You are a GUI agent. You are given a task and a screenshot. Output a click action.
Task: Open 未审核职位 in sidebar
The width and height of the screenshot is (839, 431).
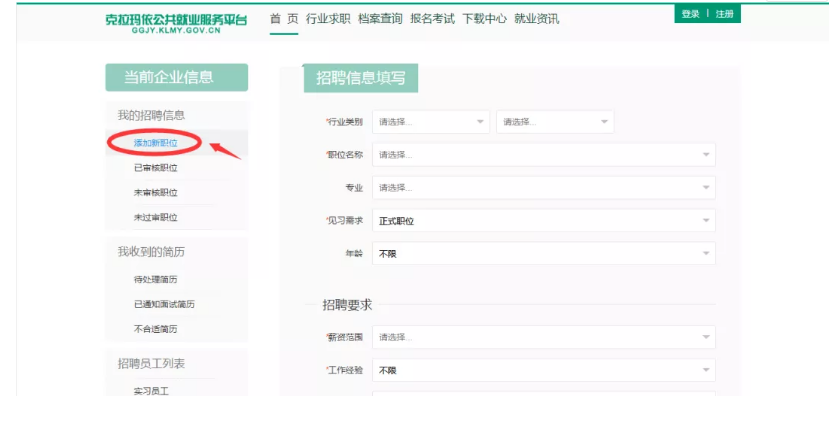coord(156,192)
